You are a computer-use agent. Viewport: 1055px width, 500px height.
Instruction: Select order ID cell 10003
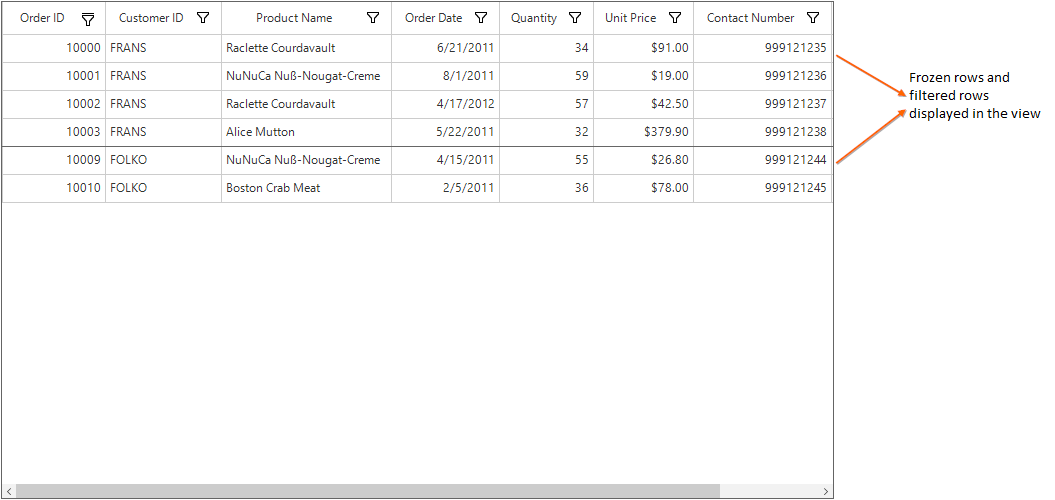pyautogui.click(x=54, y=133)
